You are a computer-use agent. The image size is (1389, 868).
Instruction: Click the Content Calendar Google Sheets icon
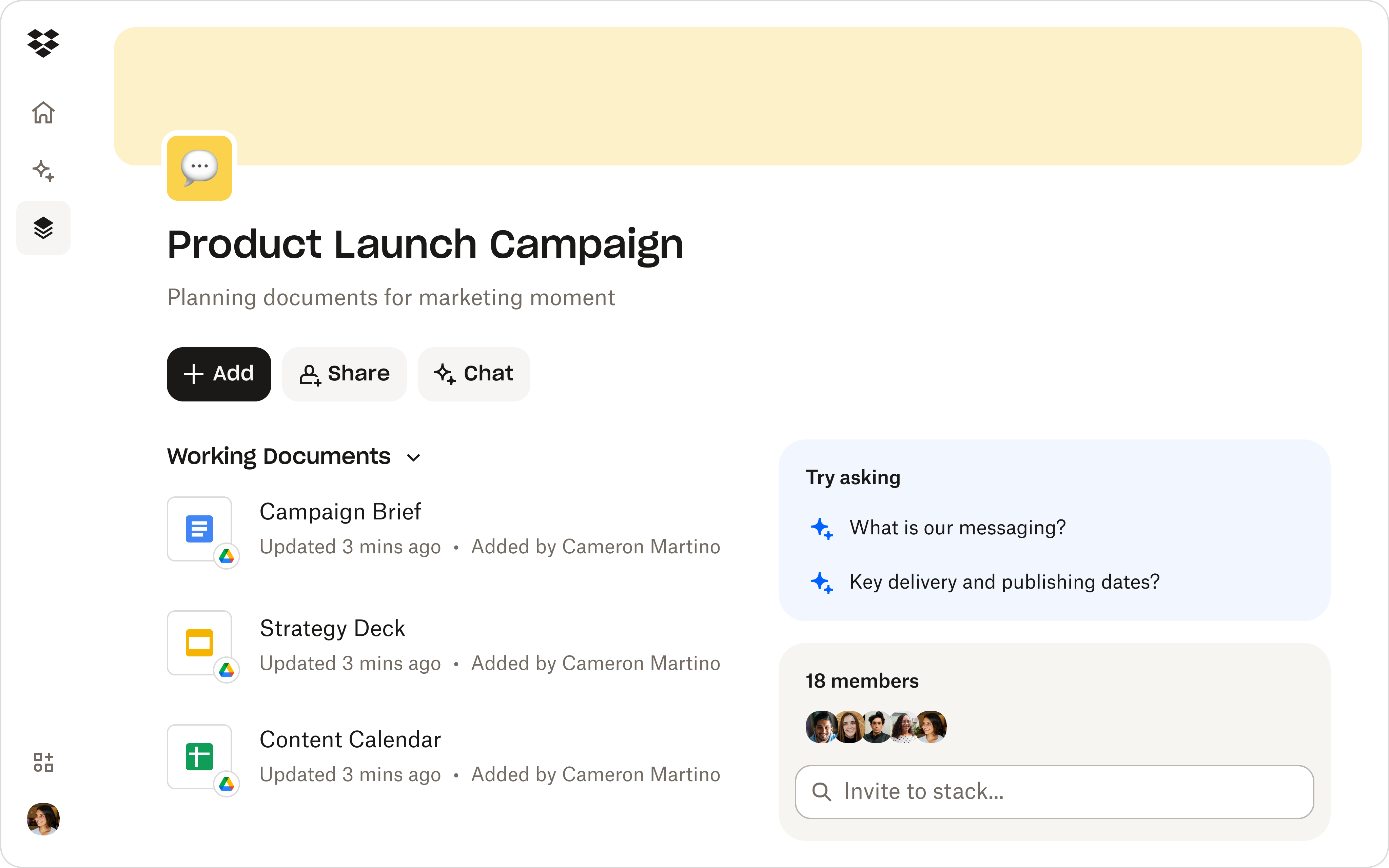pos(199,756)
